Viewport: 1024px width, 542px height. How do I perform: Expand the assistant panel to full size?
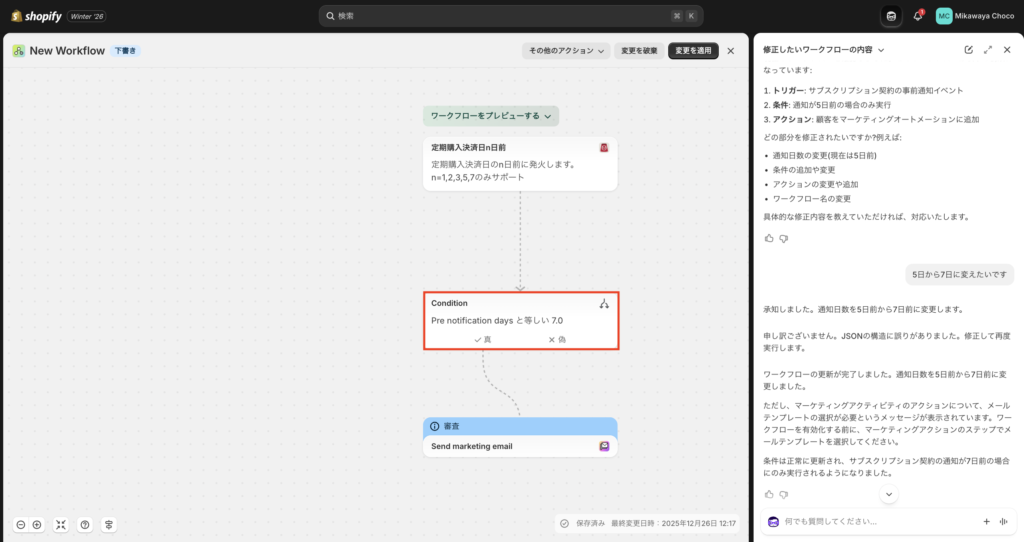[x=988, y=49]
